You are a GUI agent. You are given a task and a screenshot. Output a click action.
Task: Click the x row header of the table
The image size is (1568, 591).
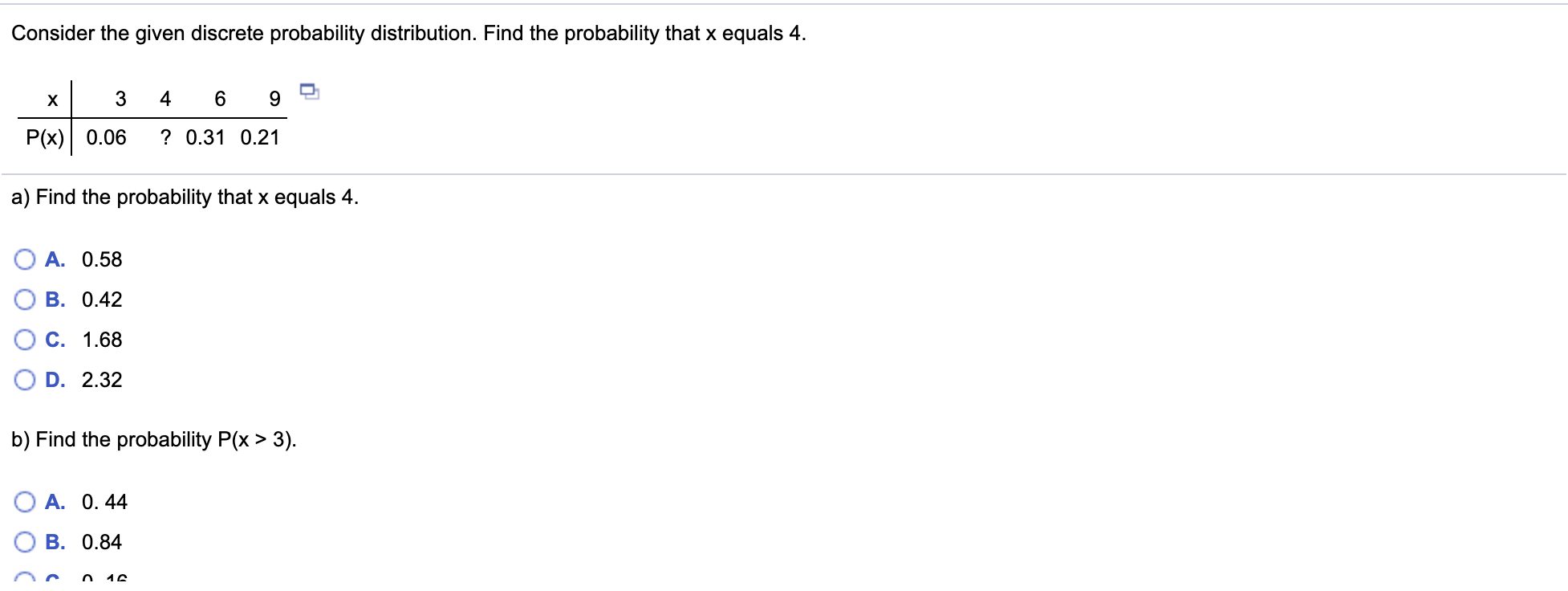(x=52, y=99)
